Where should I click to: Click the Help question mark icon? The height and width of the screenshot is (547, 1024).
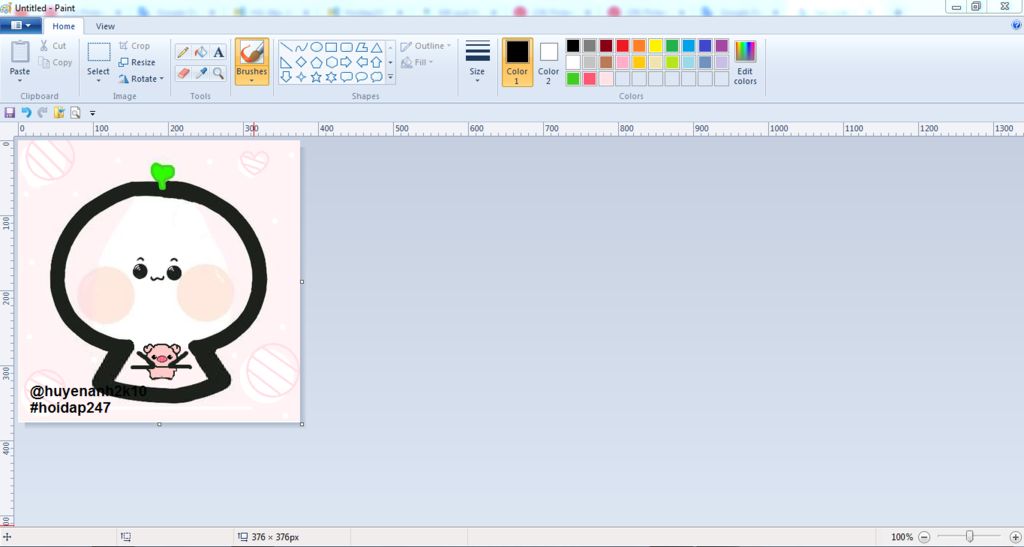point(1016,26)
